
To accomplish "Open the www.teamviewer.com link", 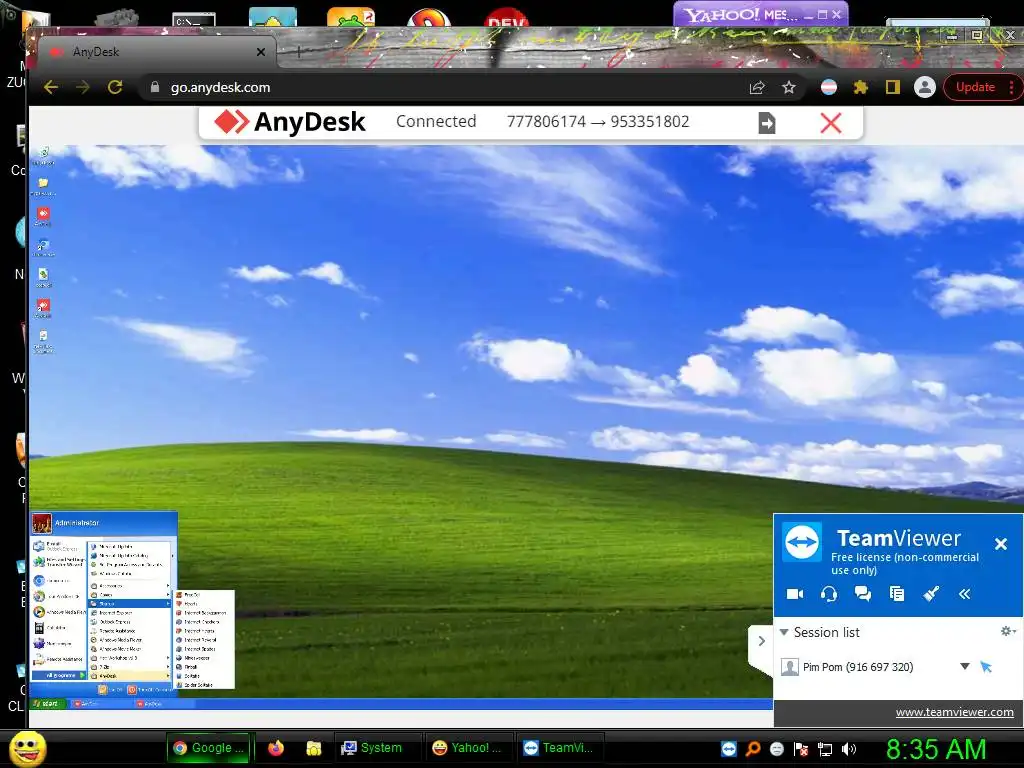I will (x=954, y=712).
